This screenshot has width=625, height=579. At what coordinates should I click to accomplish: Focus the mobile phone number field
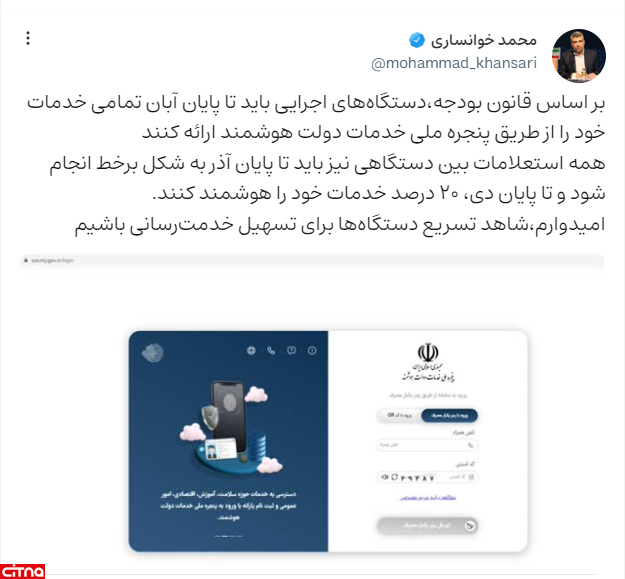[x=427, y=445]
